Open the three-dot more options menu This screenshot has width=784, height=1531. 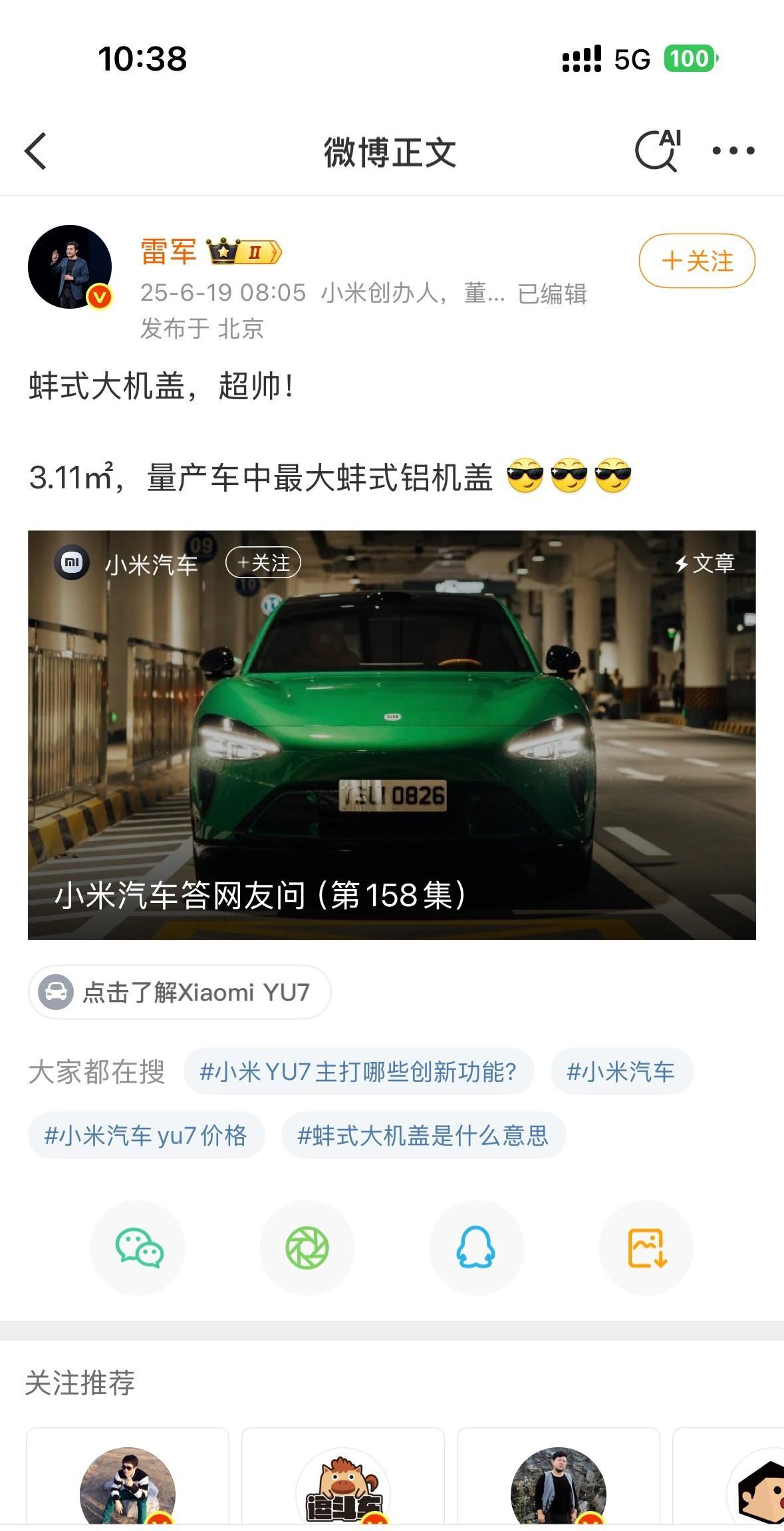(733, 151)
